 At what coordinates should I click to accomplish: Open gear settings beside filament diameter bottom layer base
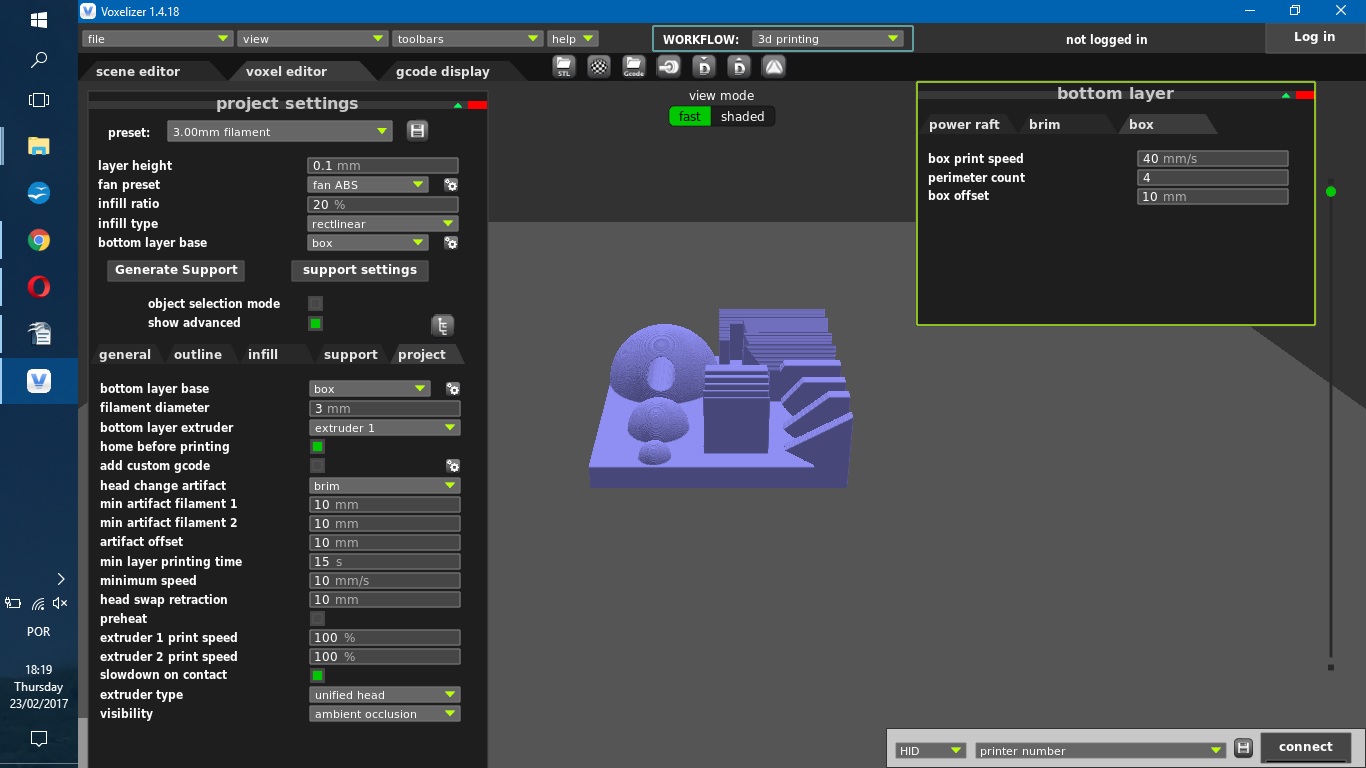pyautogui.click(x=453, y=389)
